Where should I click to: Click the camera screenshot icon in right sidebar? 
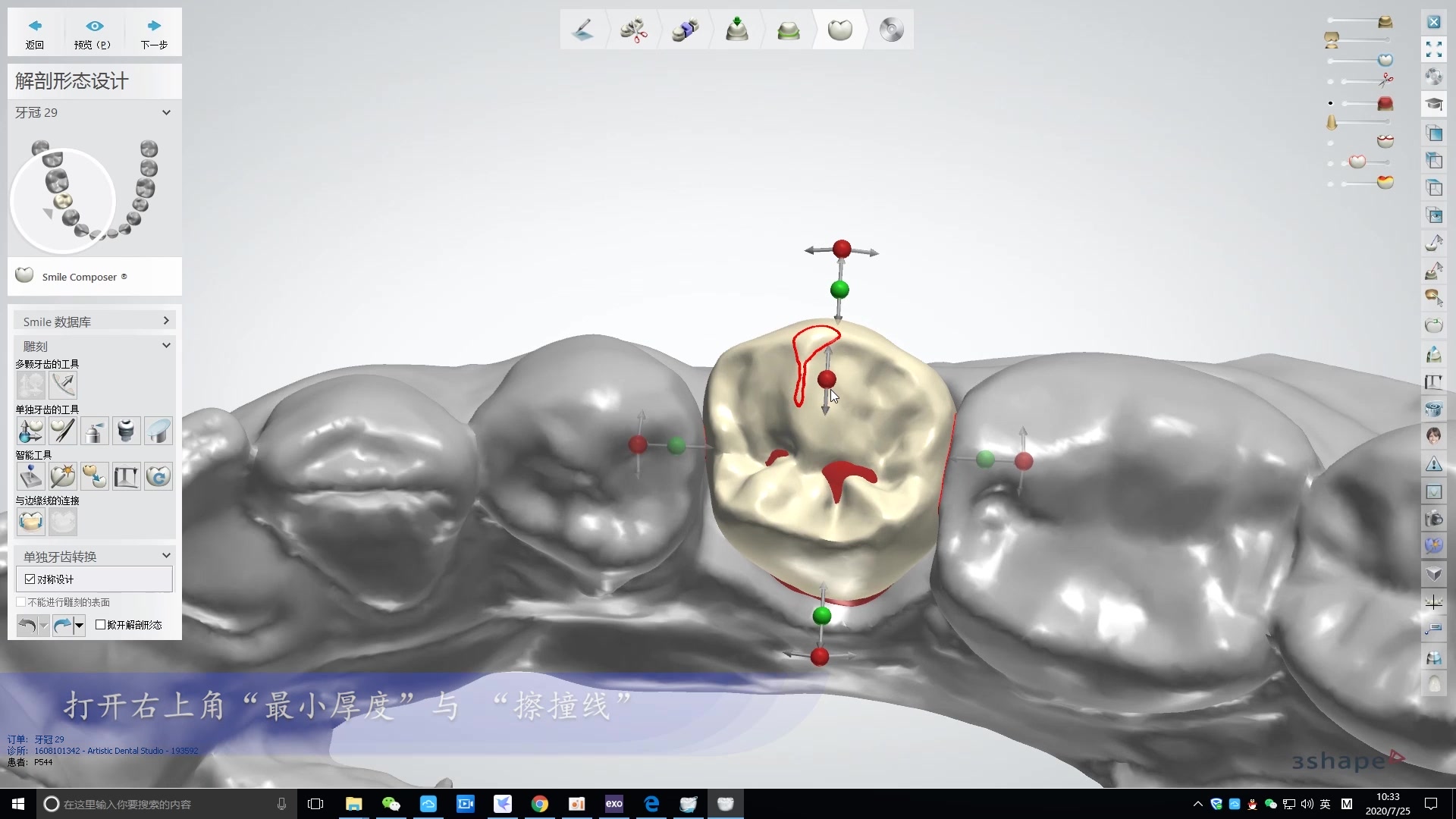point(1433,519)
